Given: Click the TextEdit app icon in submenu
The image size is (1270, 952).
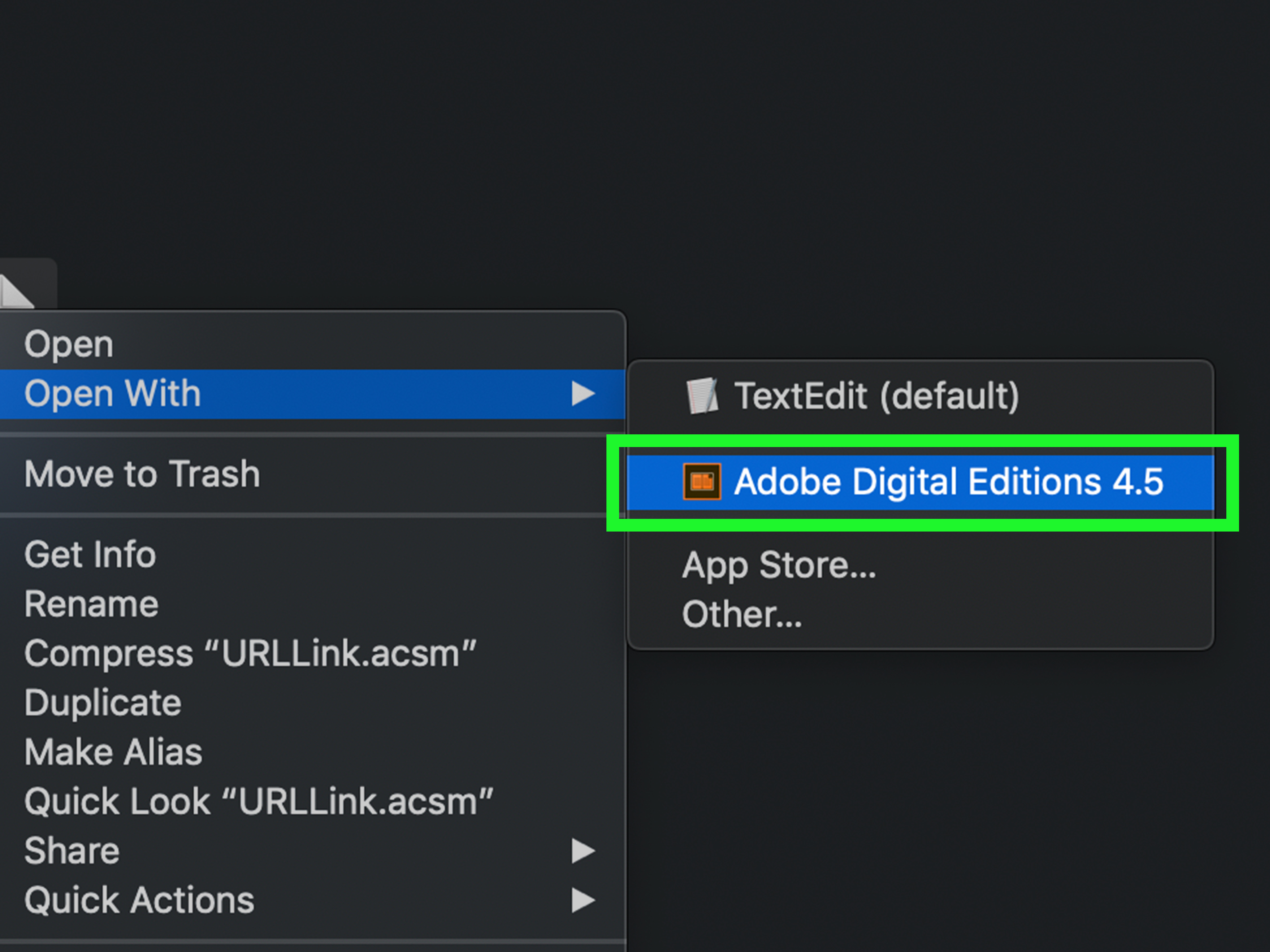Looking at the screenshot, I should click(x=702, y=396).
